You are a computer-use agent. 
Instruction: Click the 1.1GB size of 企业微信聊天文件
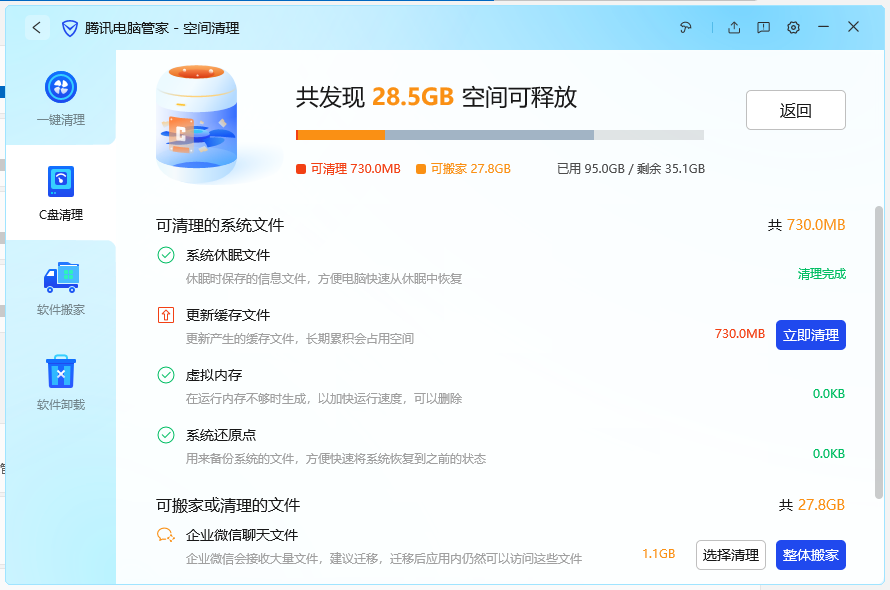coord(658,554)
